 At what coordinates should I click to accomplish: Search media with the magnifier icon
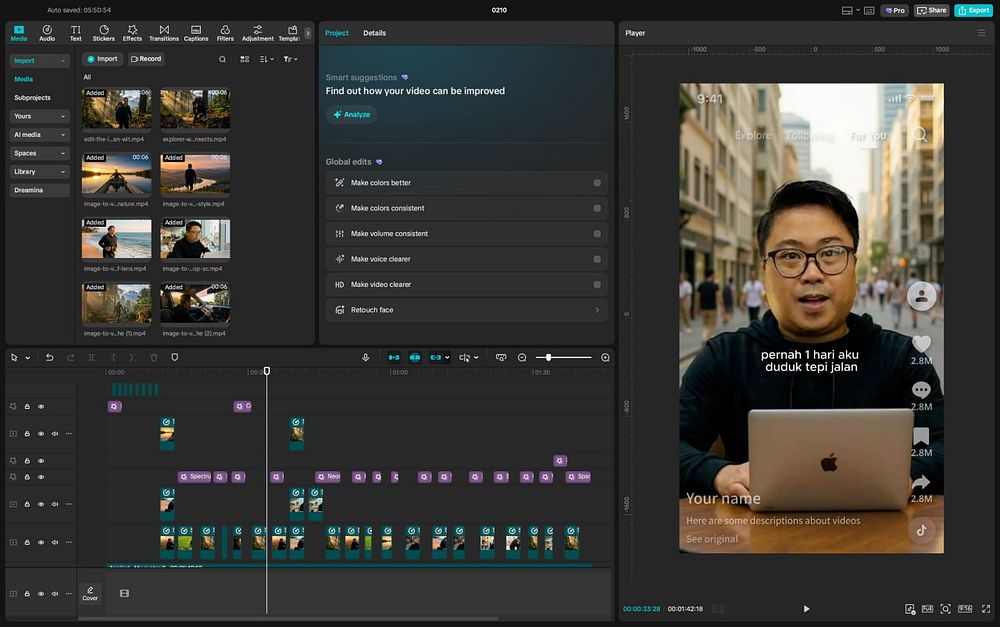pyautogui.click(x=222, y=59)
